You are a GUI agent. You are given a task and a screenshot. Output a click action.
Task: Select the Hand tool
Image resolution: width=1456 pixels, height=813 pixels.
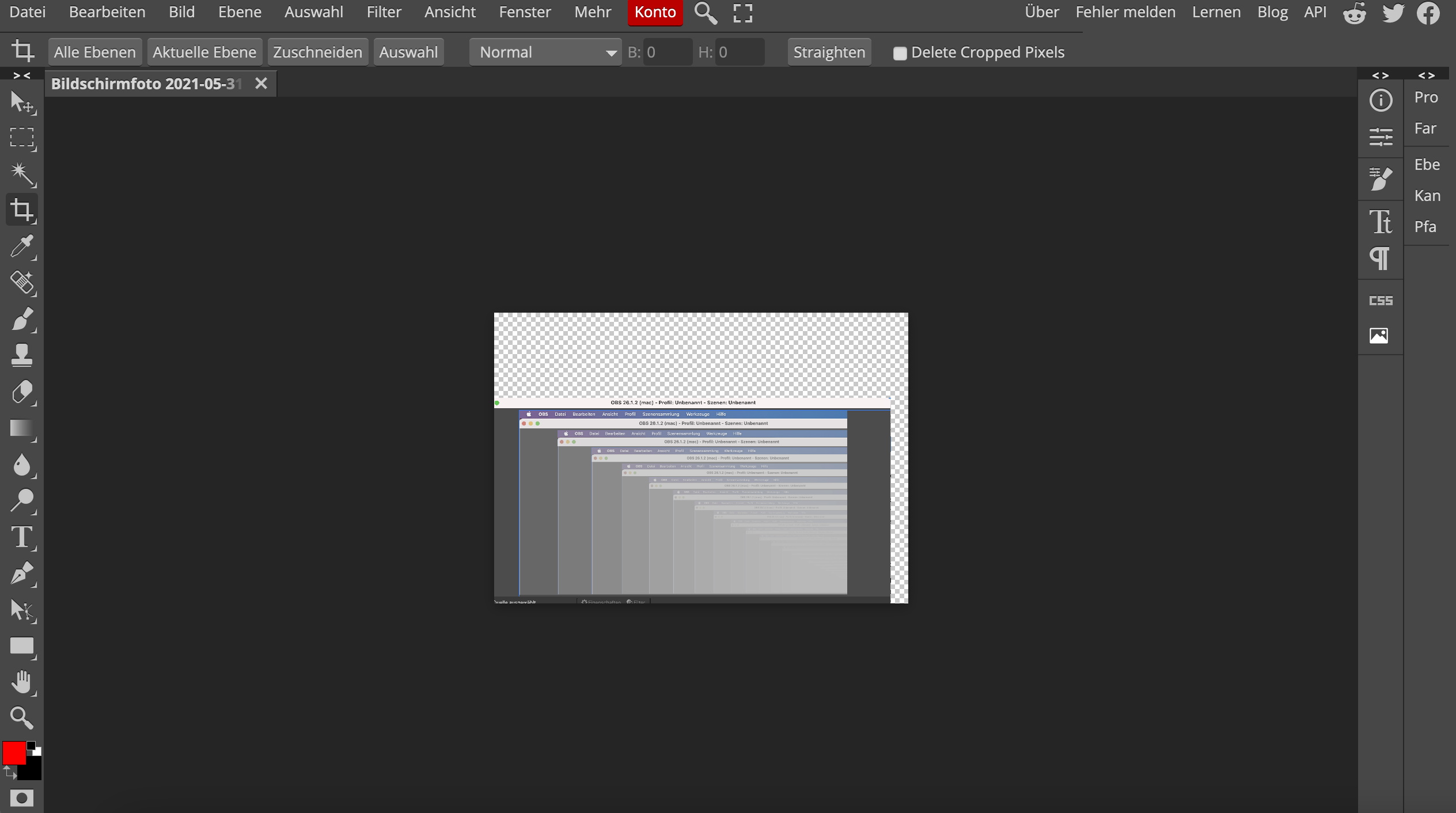[x=22, y=682]
